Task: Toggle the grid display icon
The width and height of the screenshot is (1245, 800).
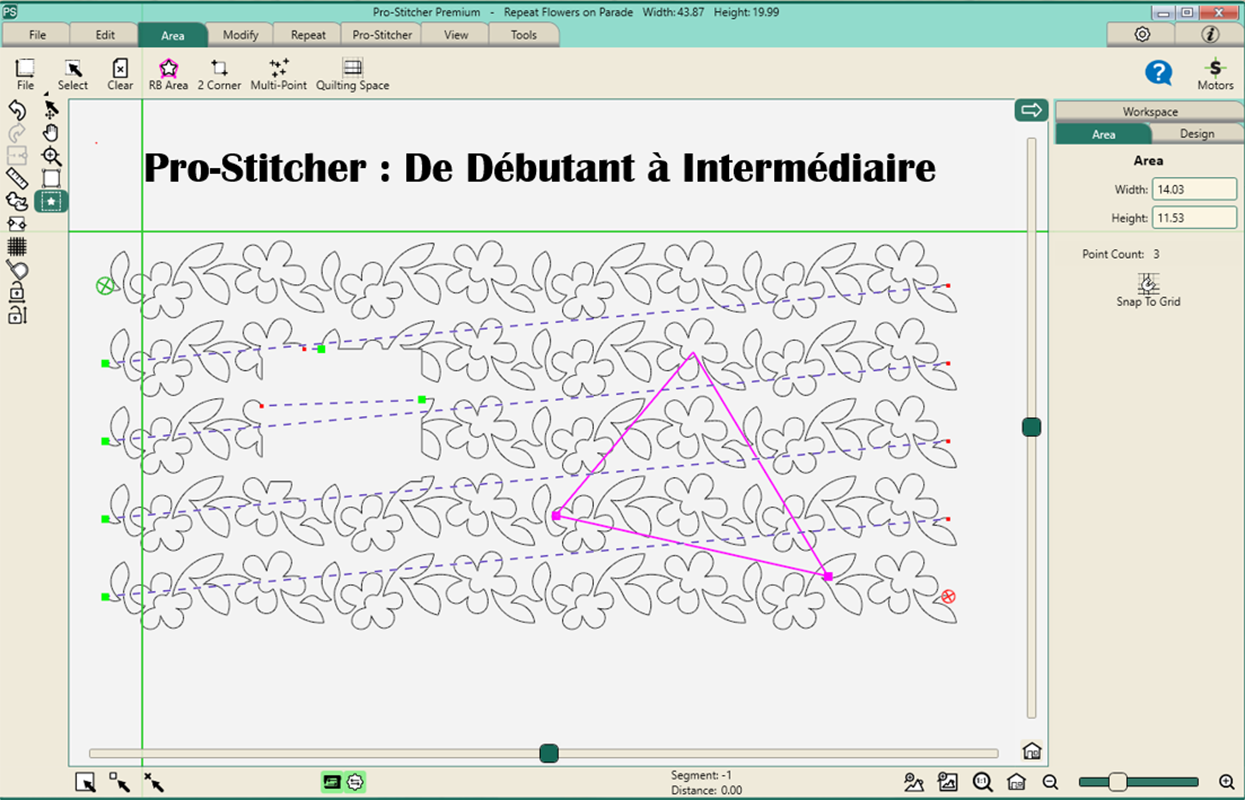Action: click(x=17, y=246)
